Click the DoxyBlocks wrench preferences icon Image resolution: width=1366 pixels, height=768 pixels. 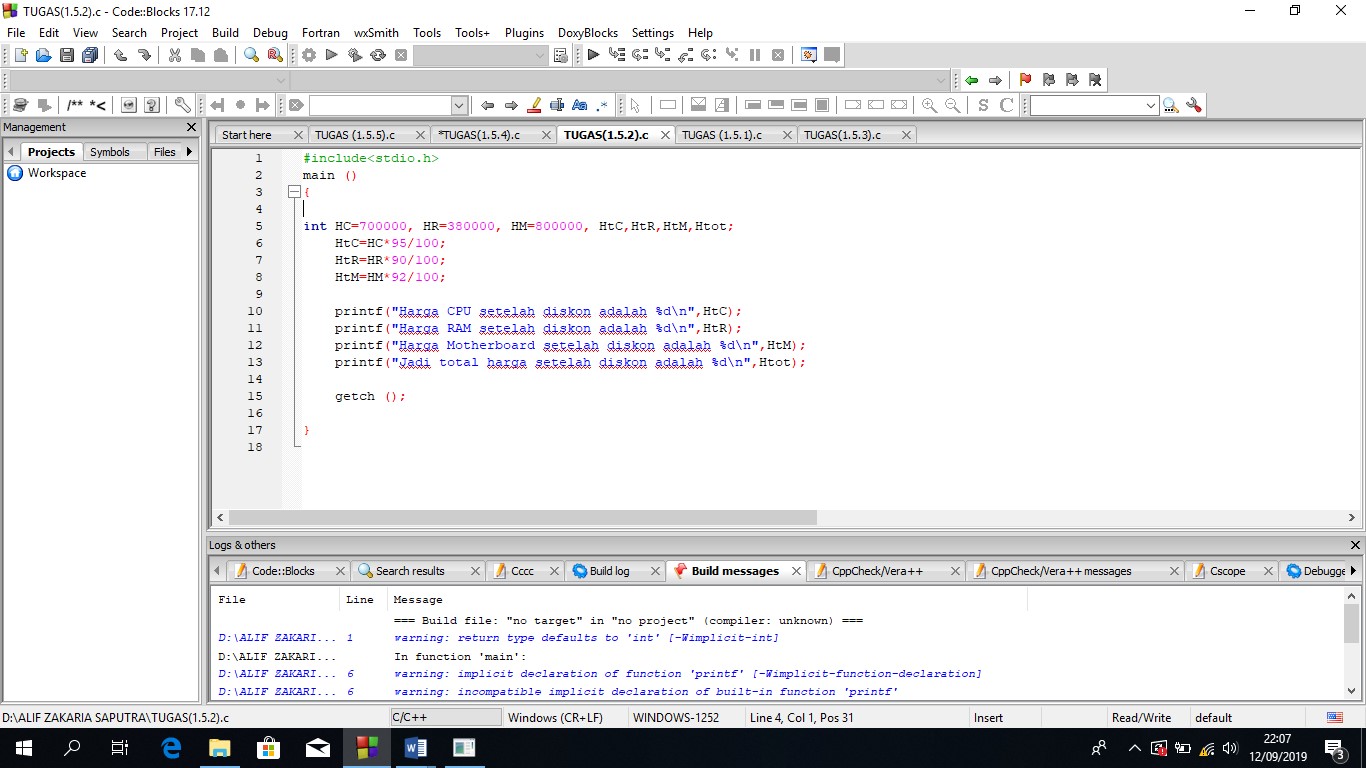[182, 105]
